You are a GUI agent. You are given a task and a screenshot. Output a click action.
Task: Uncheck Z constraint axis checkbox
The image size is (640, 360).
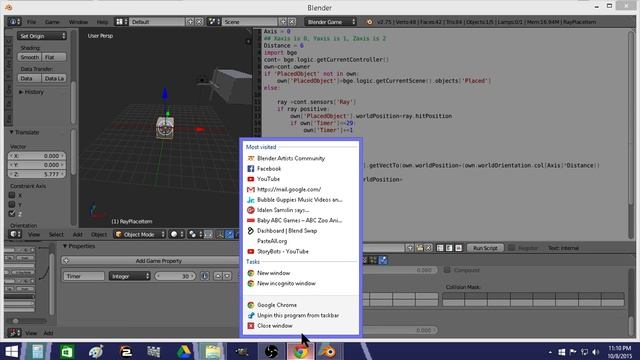pos(12,213)
